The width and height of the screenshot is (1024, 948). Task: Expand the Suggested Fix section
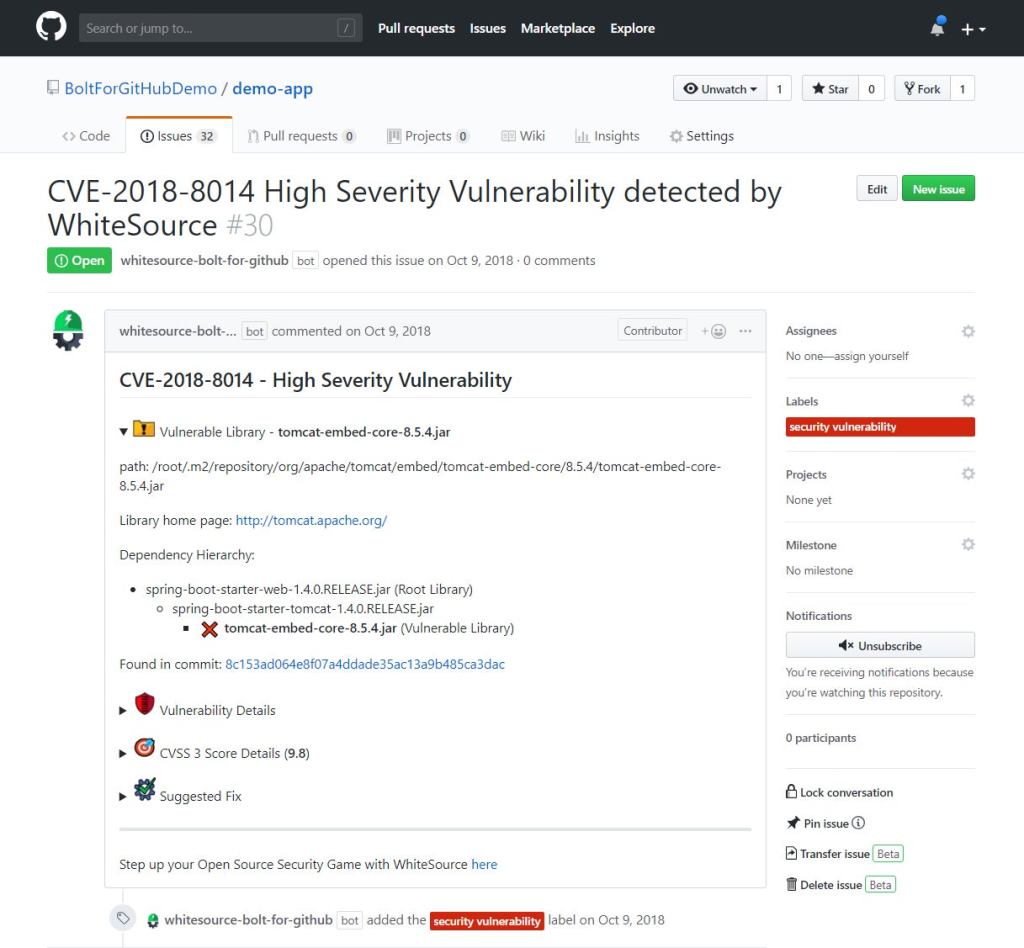[x=122, y=795]
